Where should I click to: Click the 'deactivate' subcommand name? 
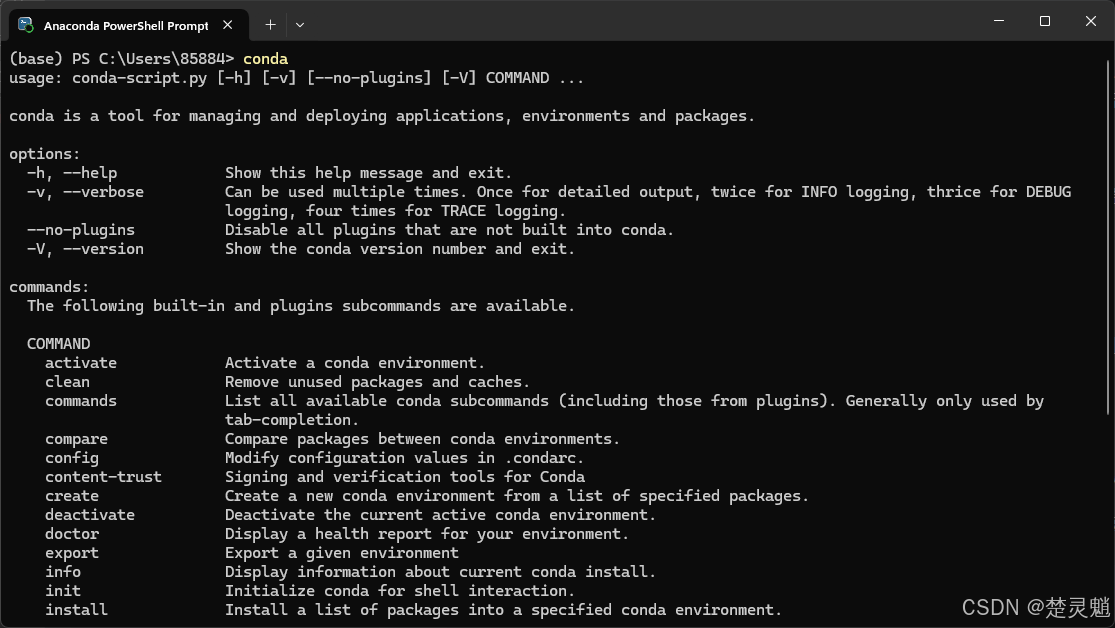coord(90,515)
